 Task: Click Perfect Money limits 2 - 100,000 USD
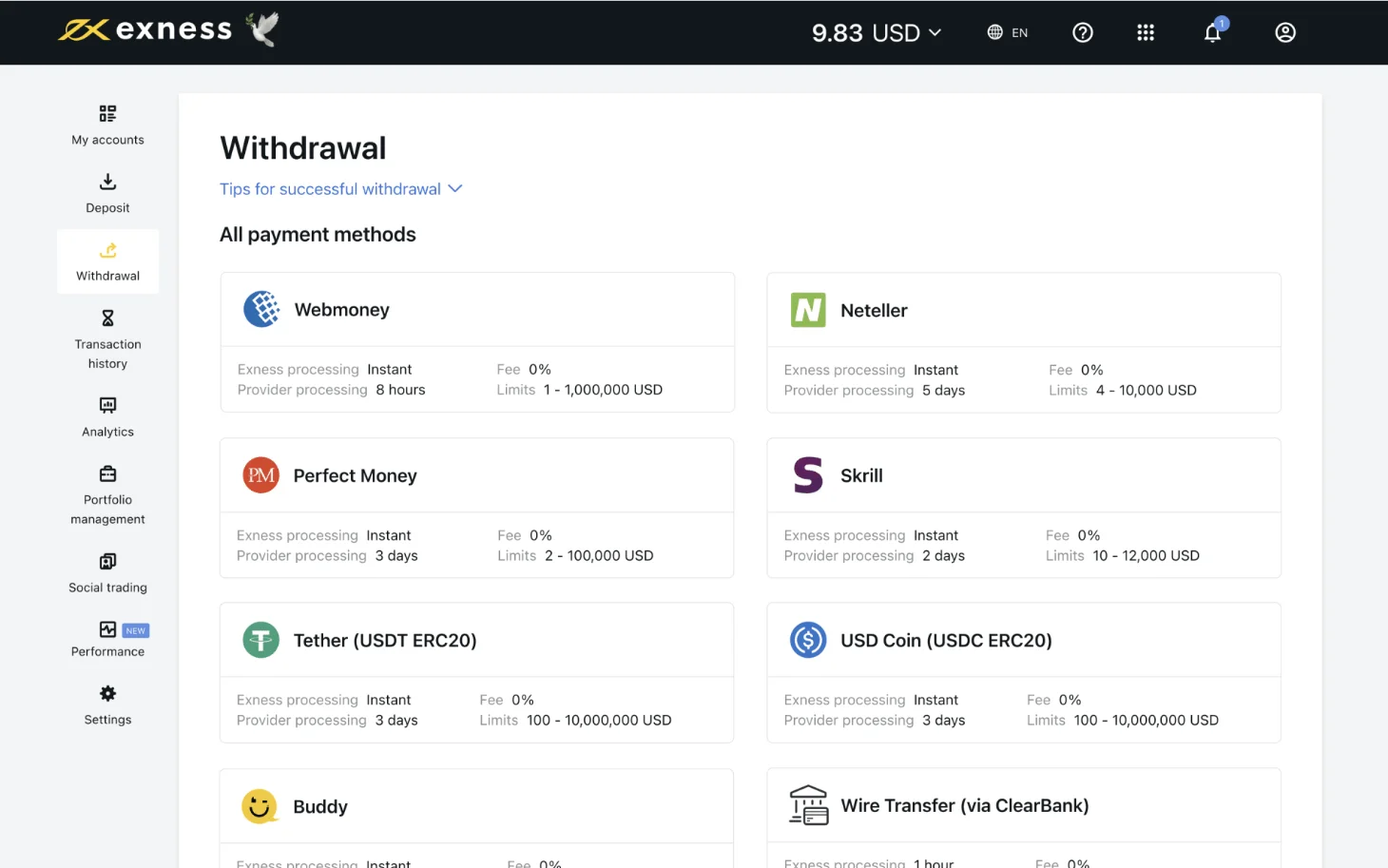(575, 555)
